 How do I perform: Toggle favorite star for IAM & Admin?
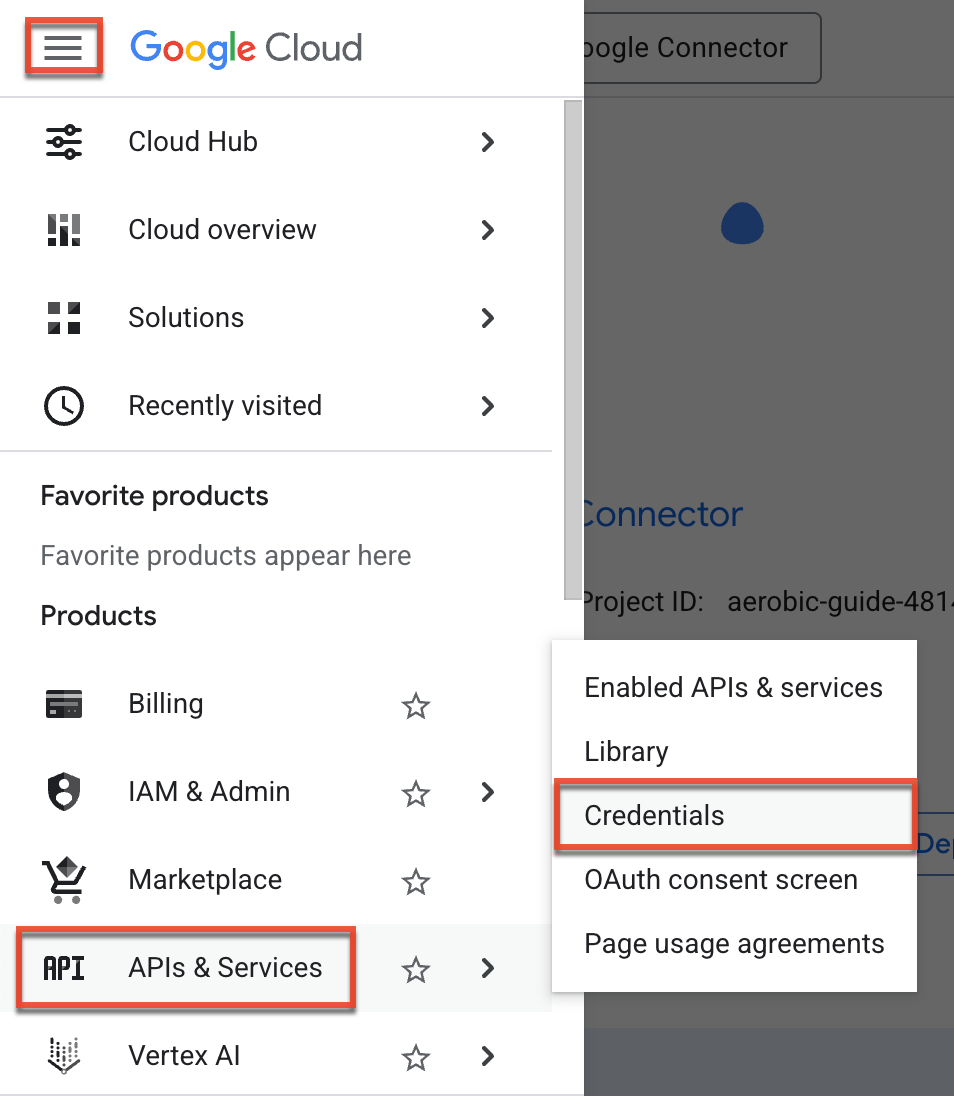[x=415, y=794]
